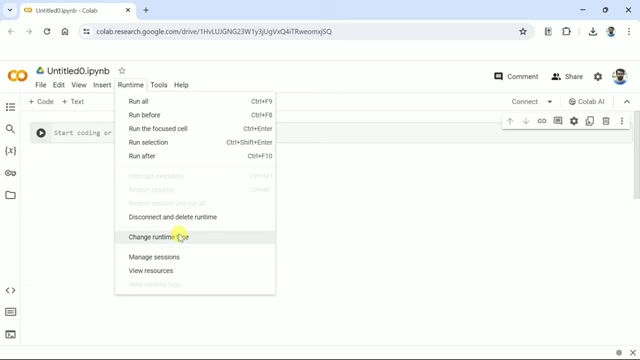Click the Colab logo
640x360 pixels.
point(18,76)
